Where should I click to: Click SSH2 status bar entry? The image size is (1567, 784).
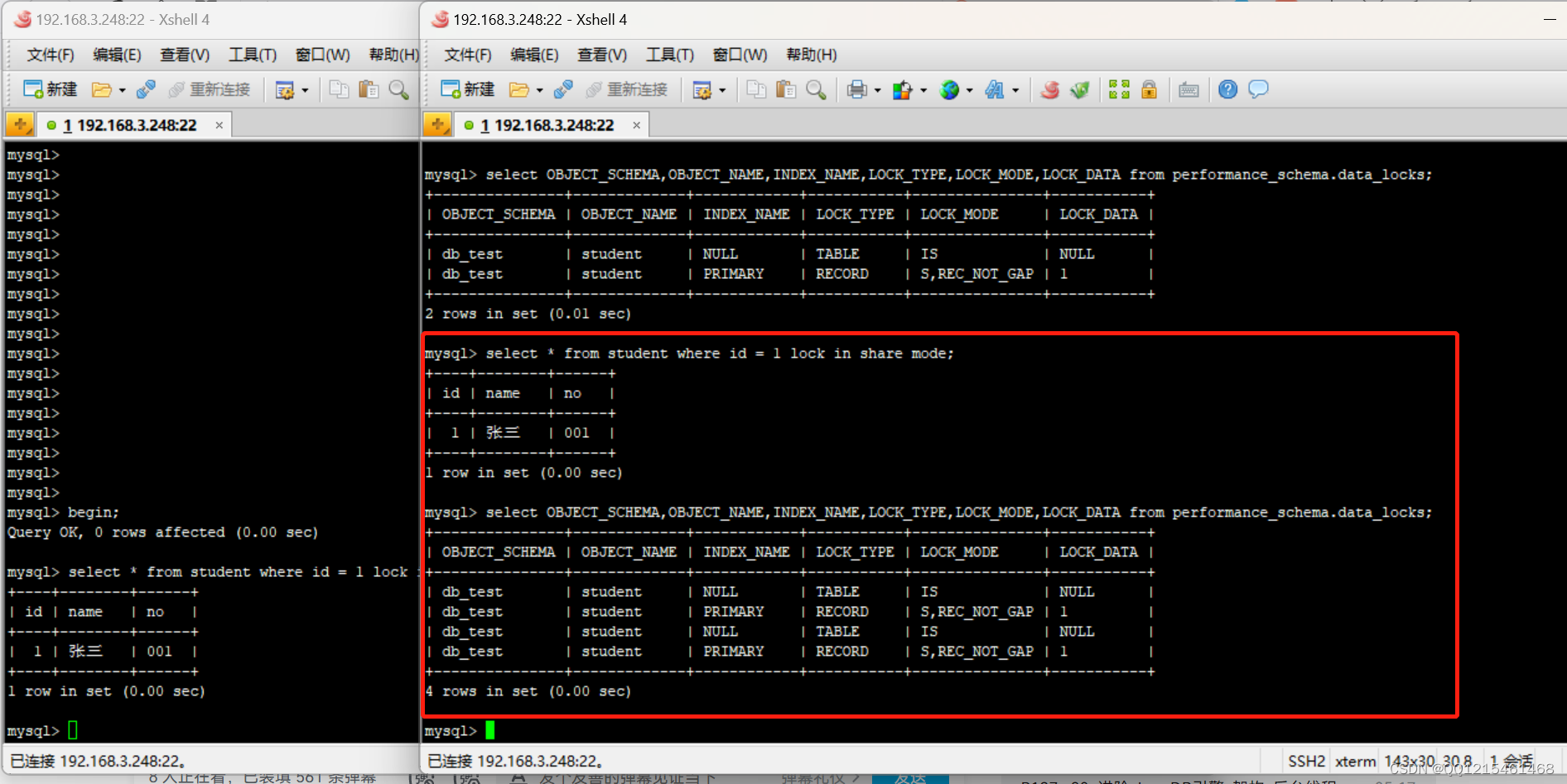tap(1306, 761)
